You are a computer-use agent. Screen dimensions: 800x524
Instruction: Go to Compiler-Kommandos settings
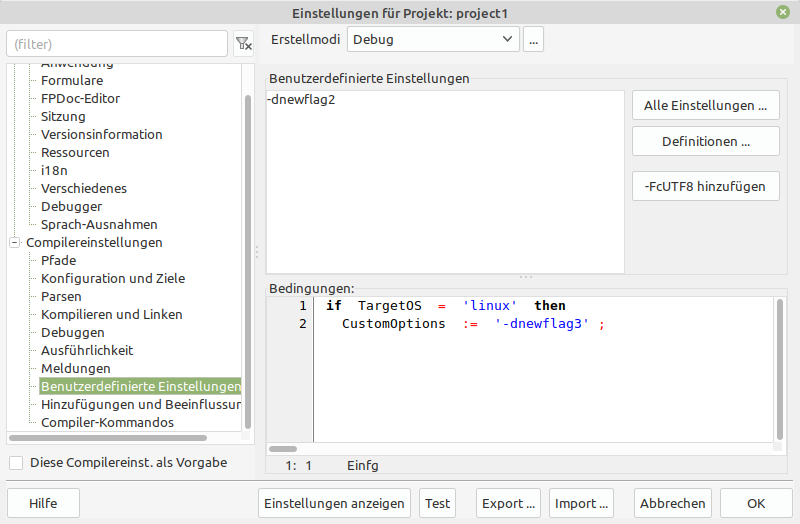[x=107, y=422]
